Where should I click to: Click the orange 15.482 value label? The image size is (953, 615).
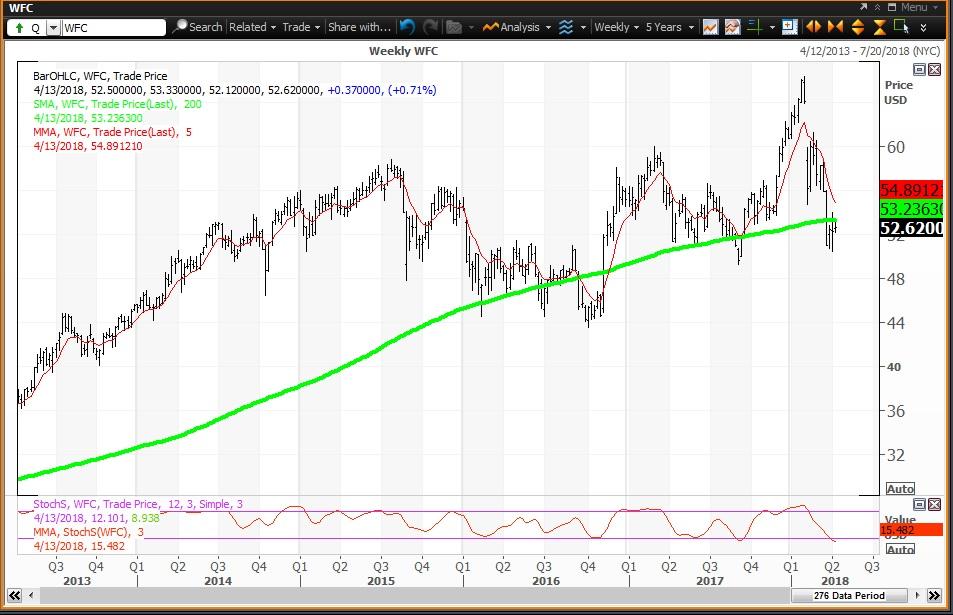pyautogui.click(x=911, y=531)
